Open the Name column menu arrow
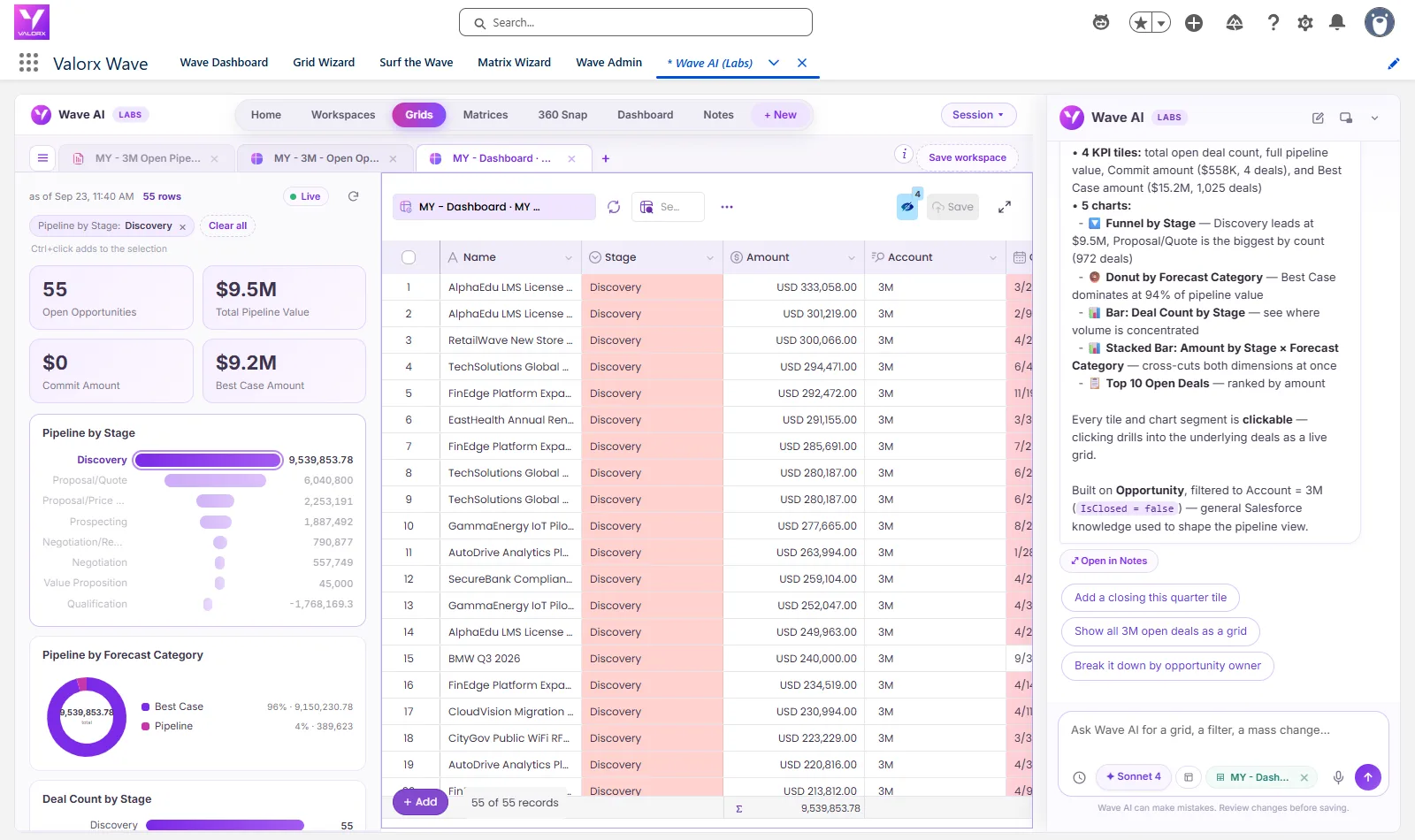 [x=568, y=258]
